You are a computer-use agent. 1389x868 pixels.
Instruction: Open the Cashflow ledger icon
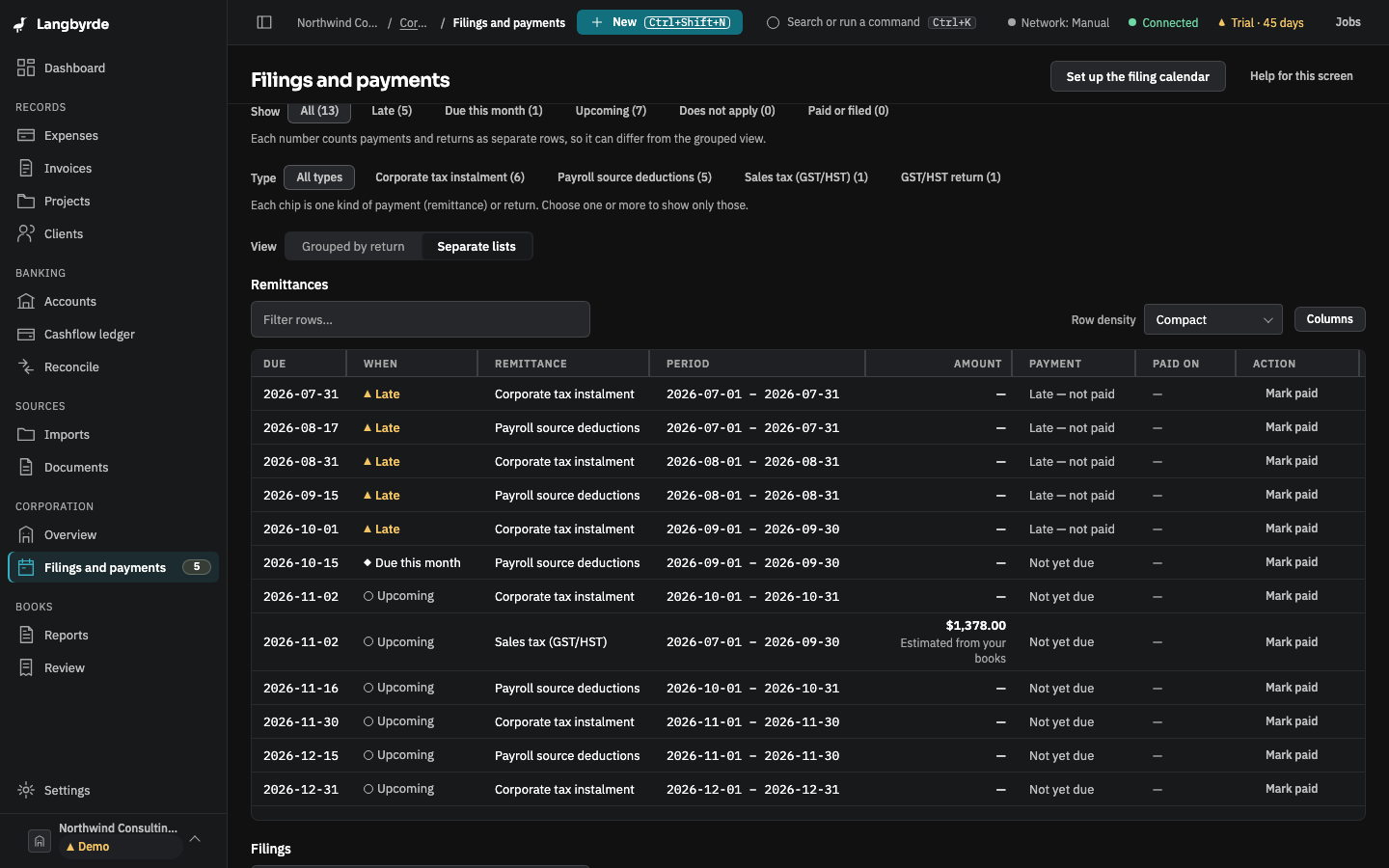(26, 334)
